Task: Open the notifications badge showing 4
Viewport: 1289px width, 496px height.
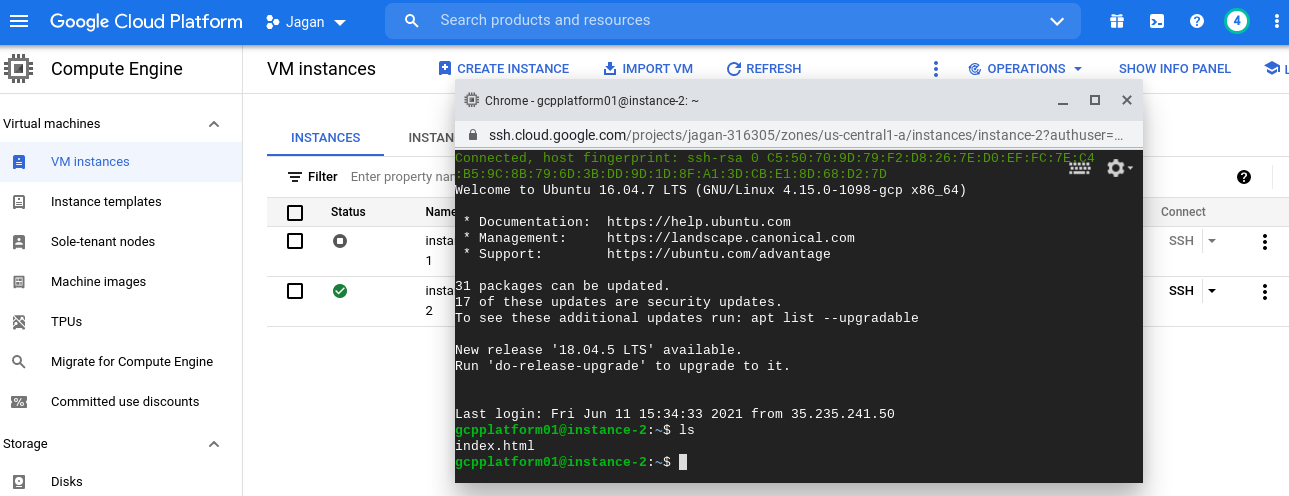Action: coord(1237,21)
